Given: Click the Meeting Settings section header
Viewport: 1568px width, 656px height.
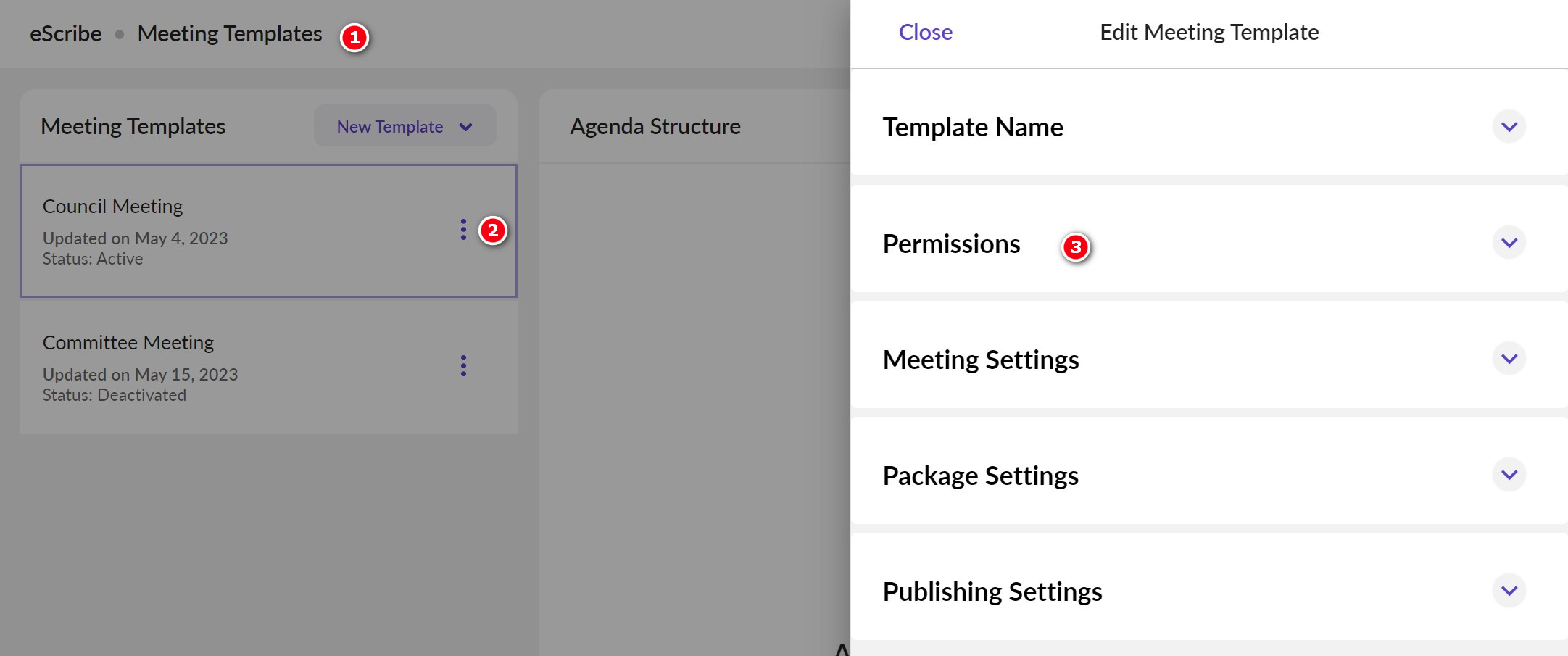Looking at the screenshot, I should (981, 359).
